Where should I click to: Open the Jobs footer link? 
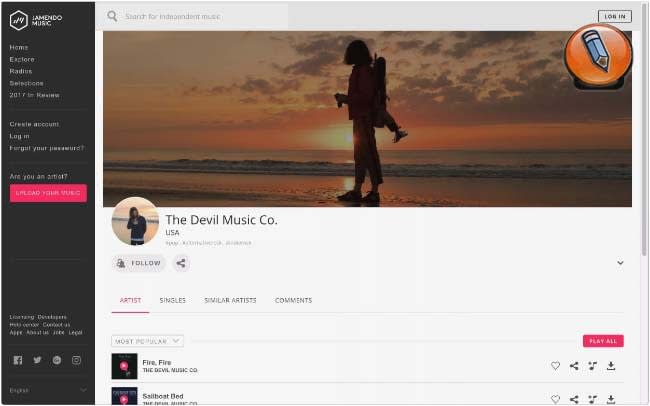(x=58, y=333)
